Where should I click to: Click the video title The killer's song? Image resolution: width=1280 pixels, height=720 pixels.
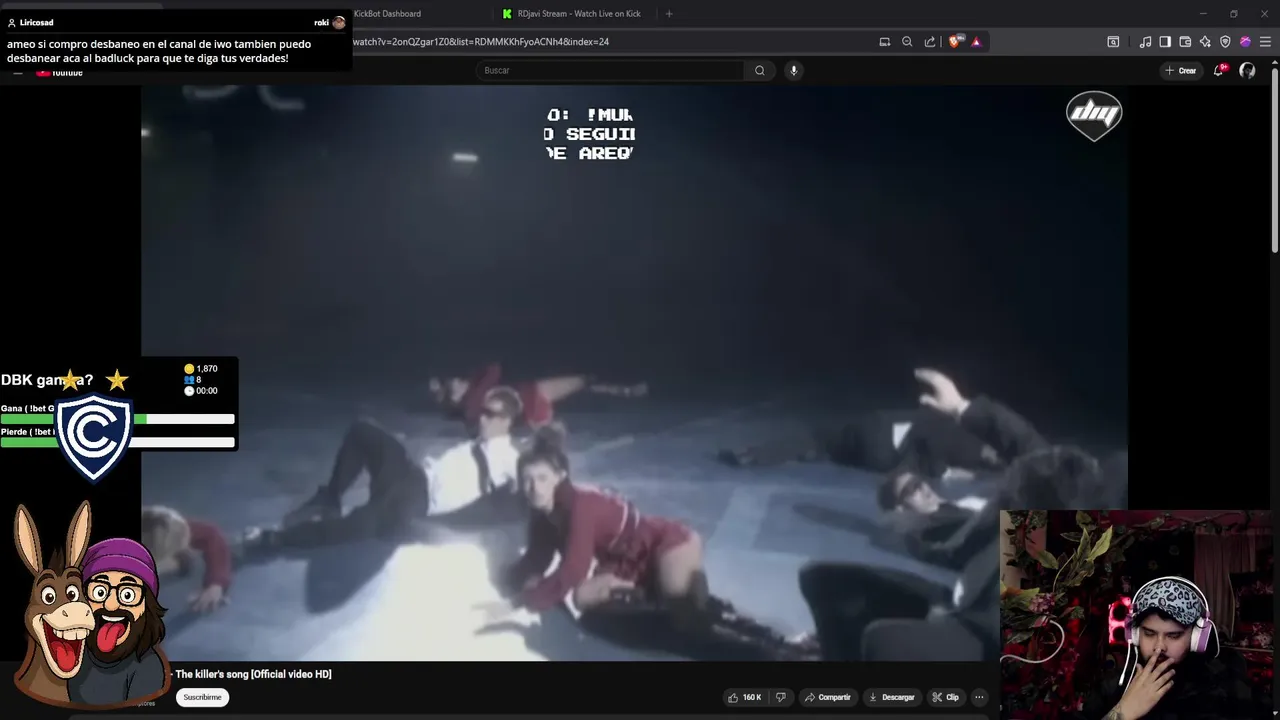253,674
